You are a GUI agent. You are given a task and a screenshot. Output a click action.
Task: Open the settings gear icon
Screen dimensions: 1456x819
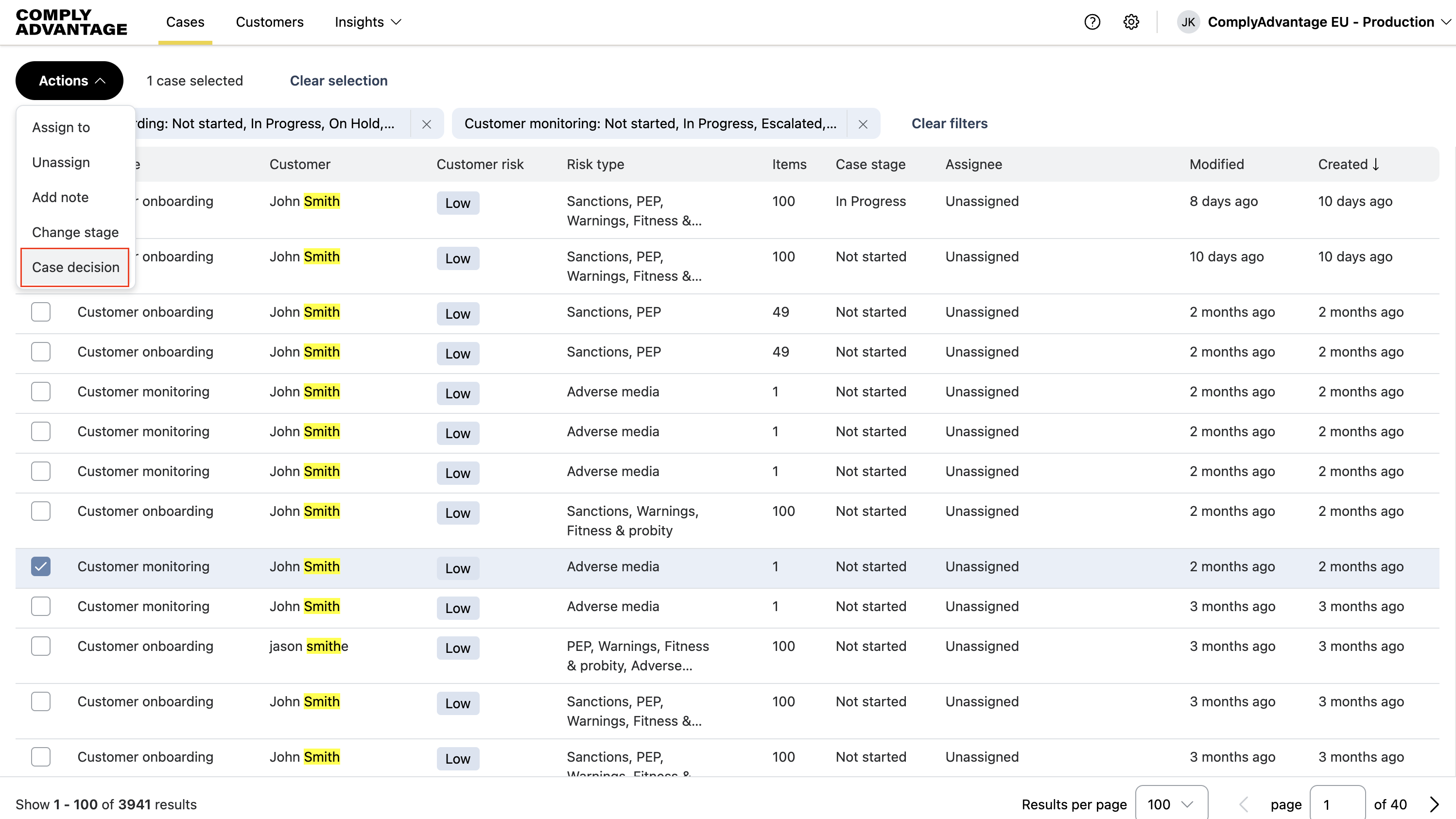(1131, 22)
